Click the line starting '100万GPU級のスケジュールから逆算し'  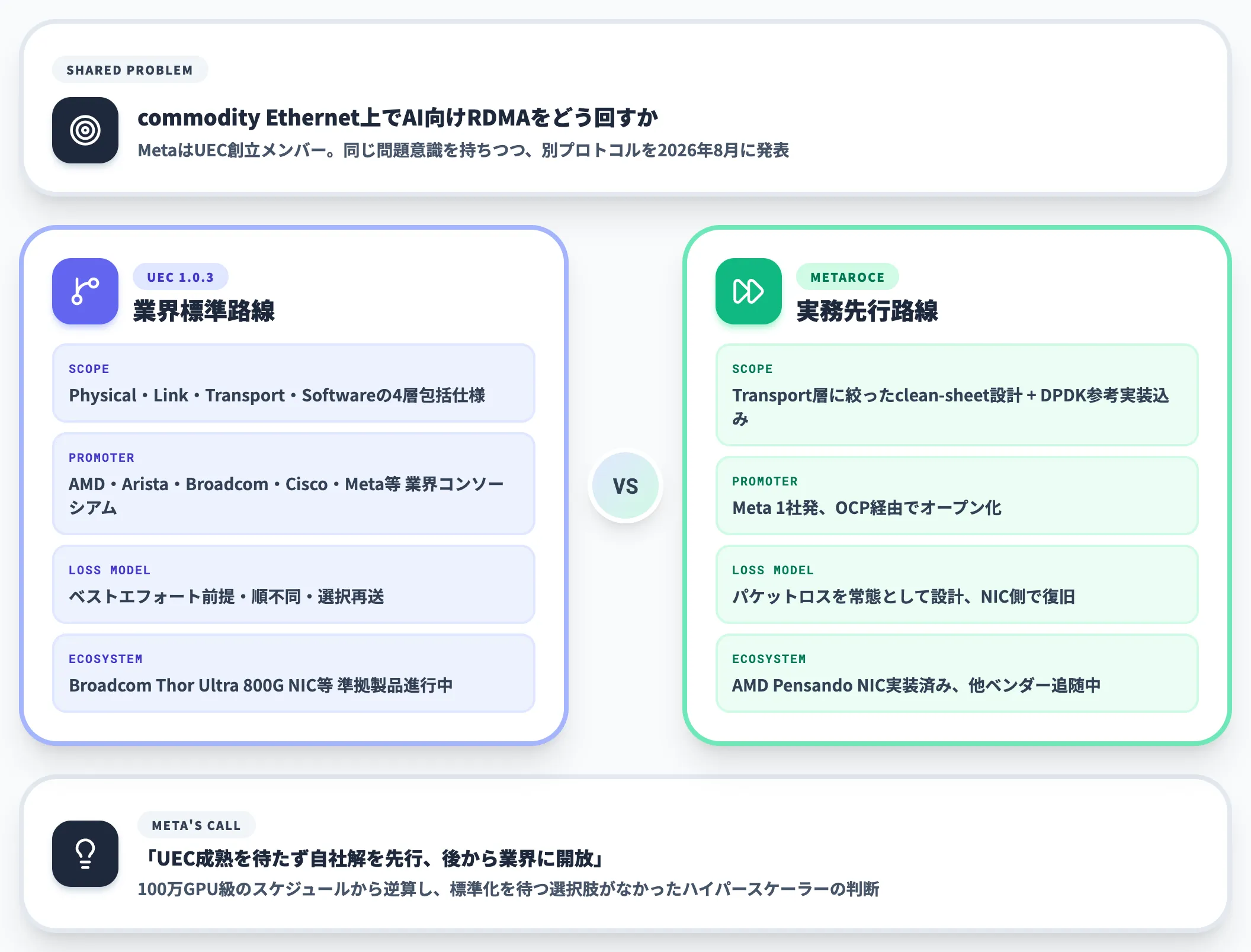(508, 889)
